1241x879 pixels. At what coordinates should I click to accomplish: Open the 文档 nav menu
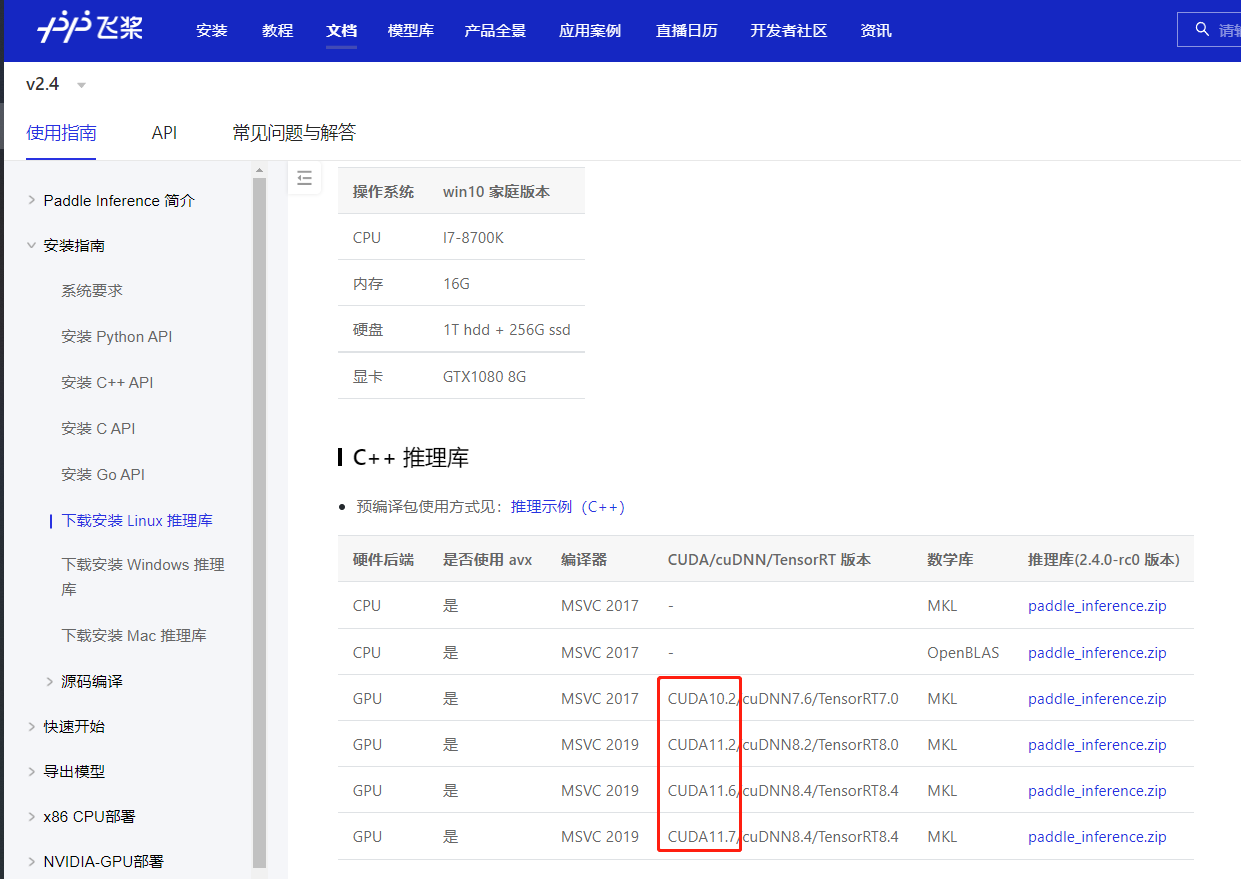pyautogui.click(x=341, y=30)
